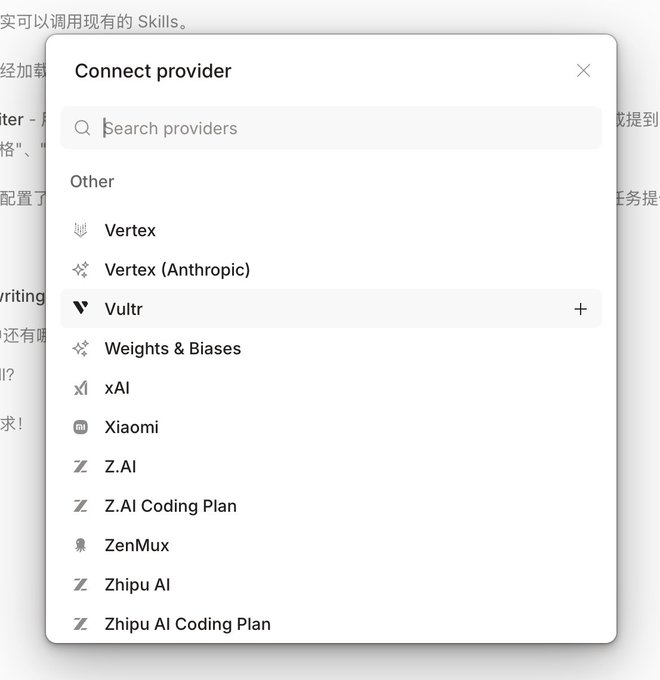Choose the Z.AI Coding Plan entry

[170, 506]
